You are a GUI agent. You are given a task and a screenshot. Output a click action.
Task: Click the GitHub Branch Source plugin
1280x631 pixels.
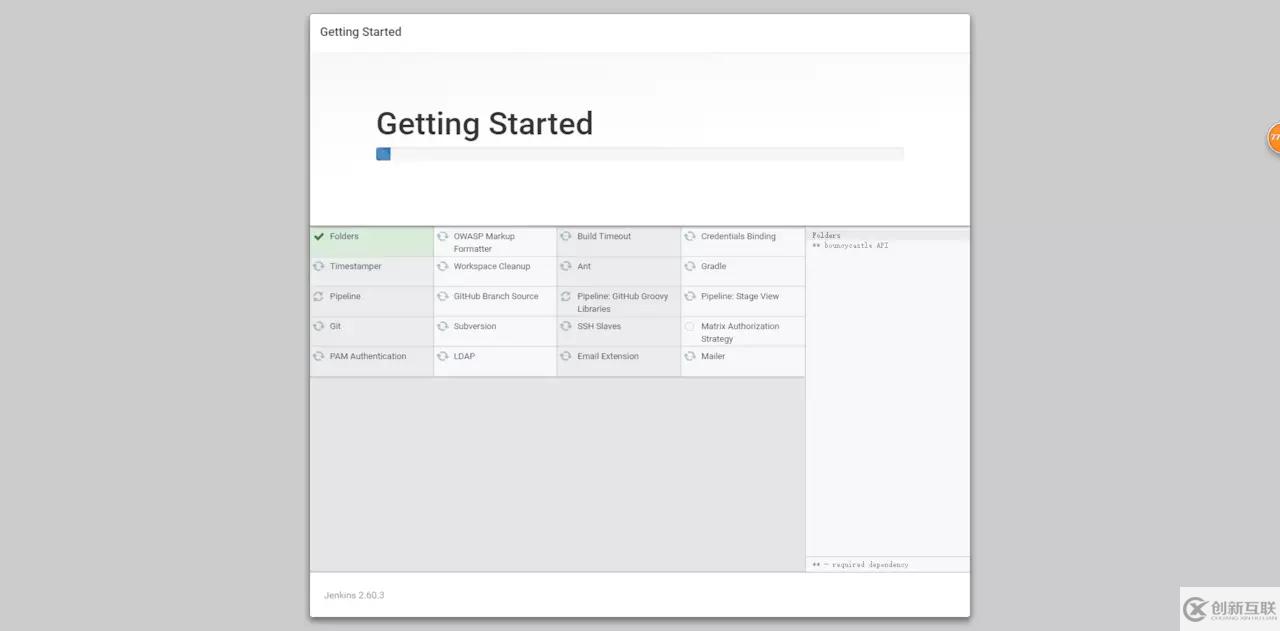496,297
